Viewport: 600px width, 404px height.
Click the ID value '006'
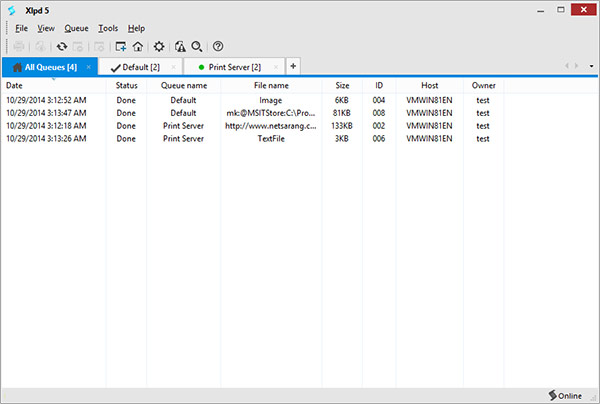(x=379, y=138)
